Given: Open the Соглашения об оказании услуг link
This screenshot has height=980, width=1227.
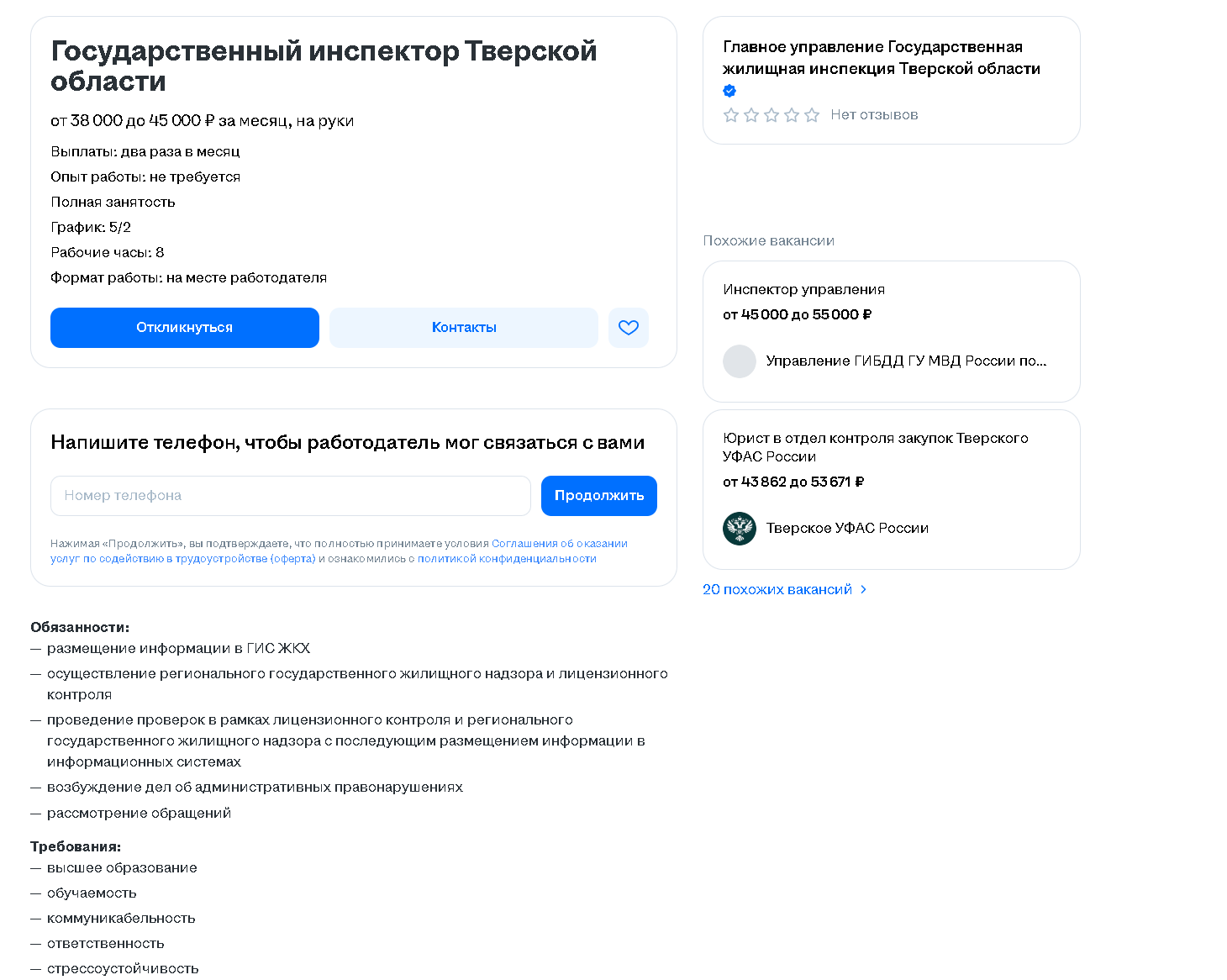Looking at the screenshot, I should [x=559, y=544].
